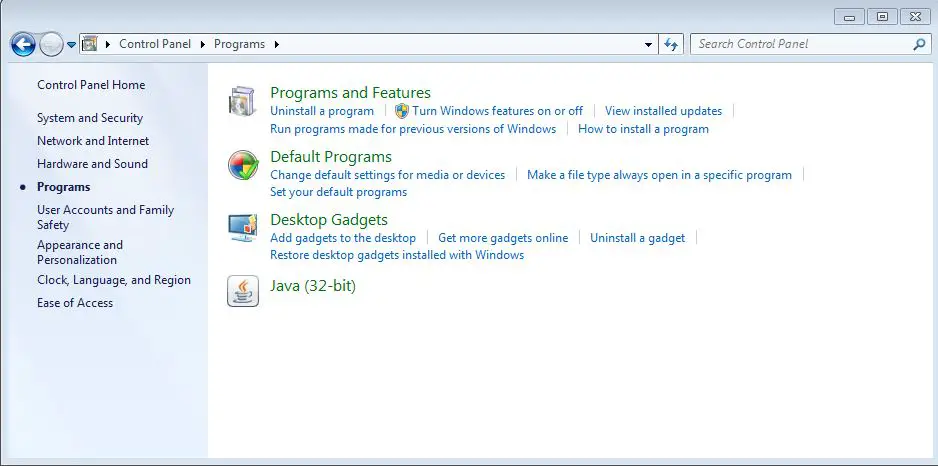The width and height of the screenshot is (938, 466).
Task: Click Uninstall a program link
Action: pos(322,111)
